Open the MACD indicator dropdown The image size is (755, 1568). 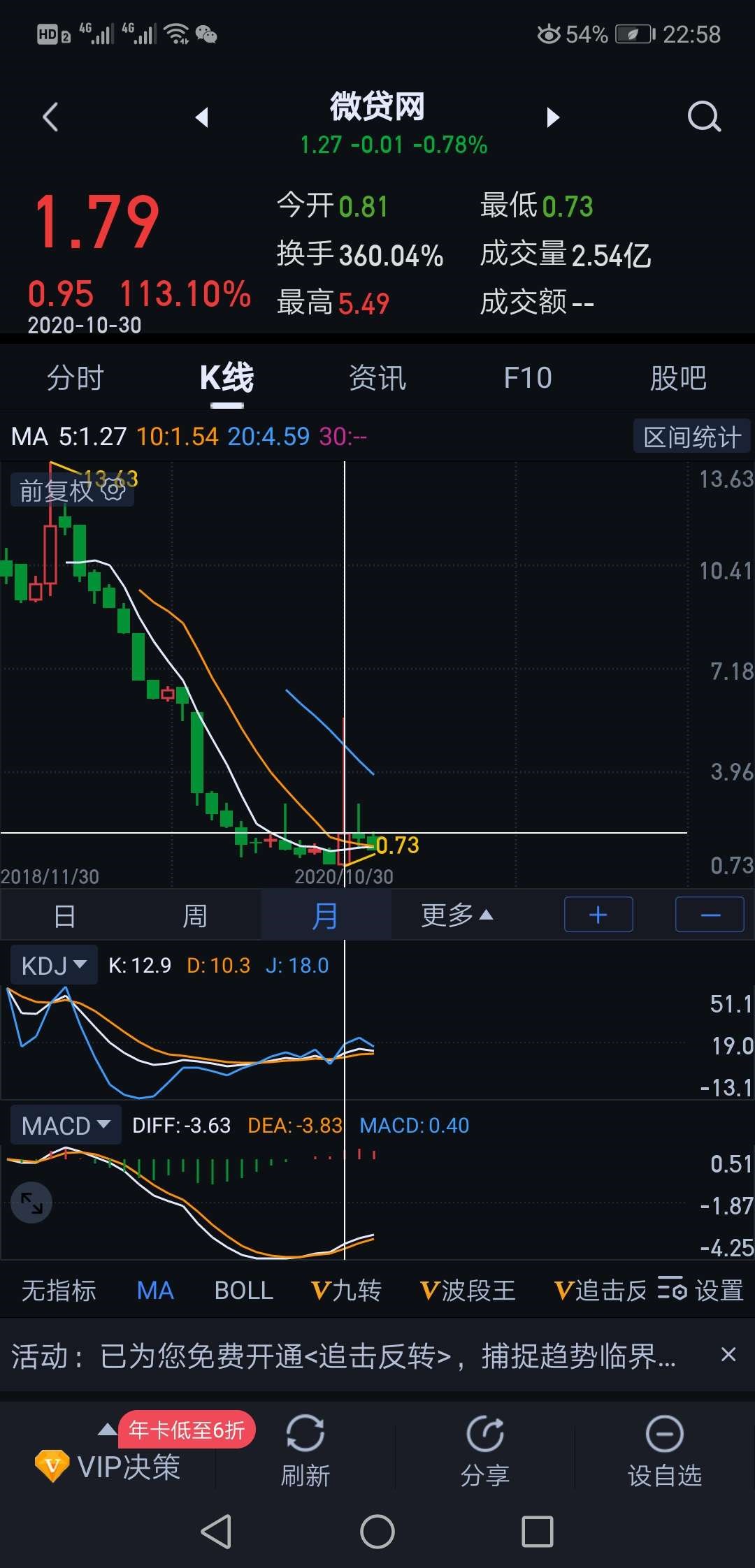(66, 1125)
